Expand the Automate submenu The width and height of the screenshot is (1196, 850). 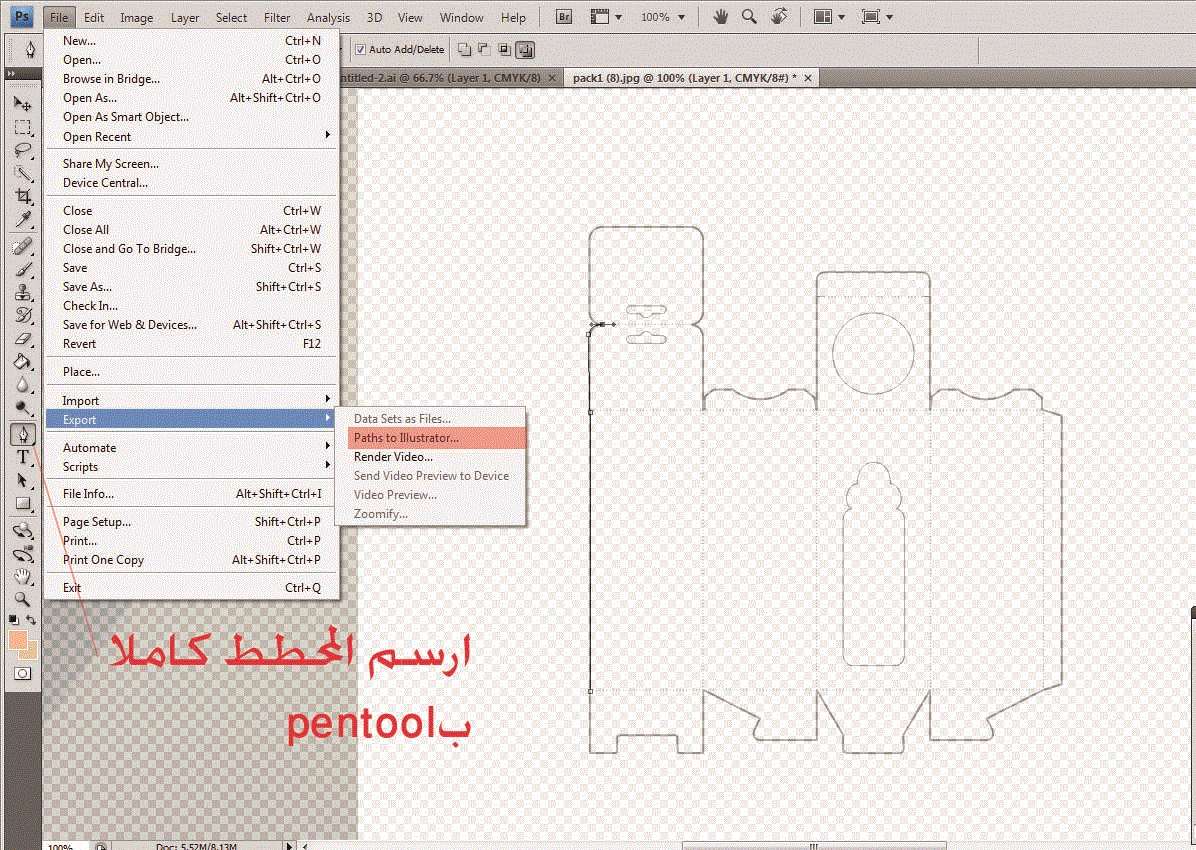click(x=191, y=448)
